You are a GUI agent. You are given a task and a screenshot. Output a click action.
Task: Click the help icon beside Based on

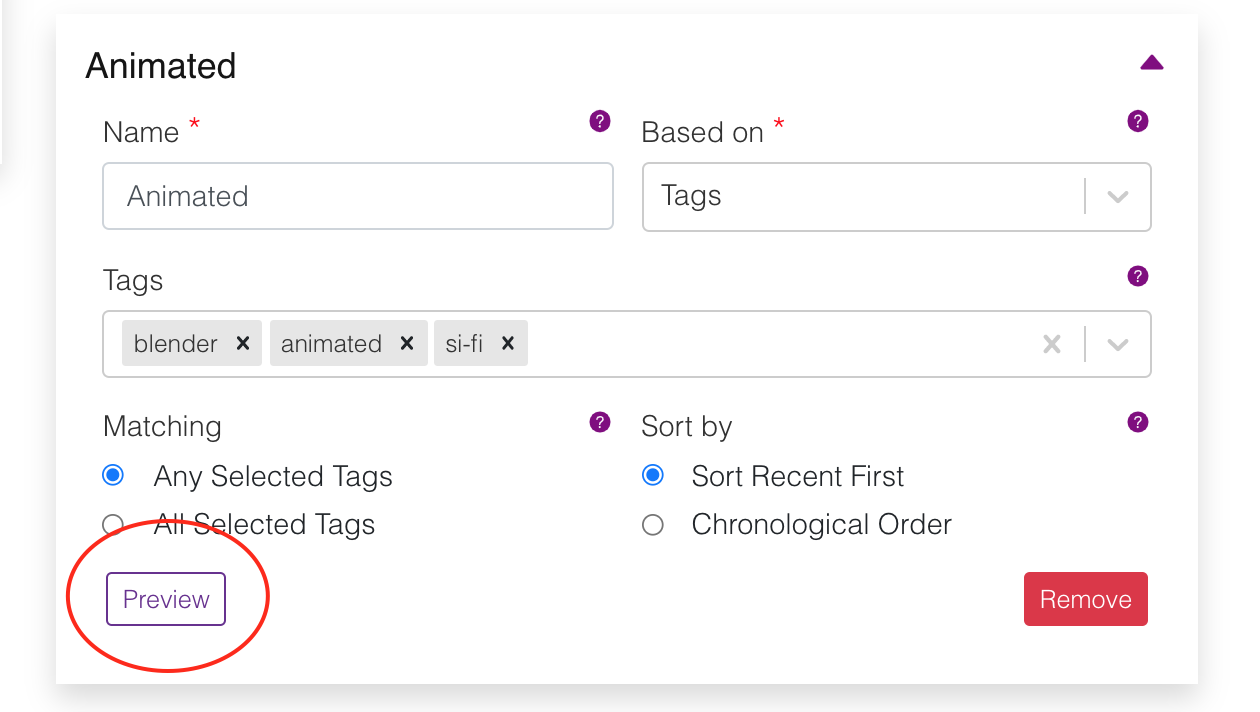pos(1137,121)
